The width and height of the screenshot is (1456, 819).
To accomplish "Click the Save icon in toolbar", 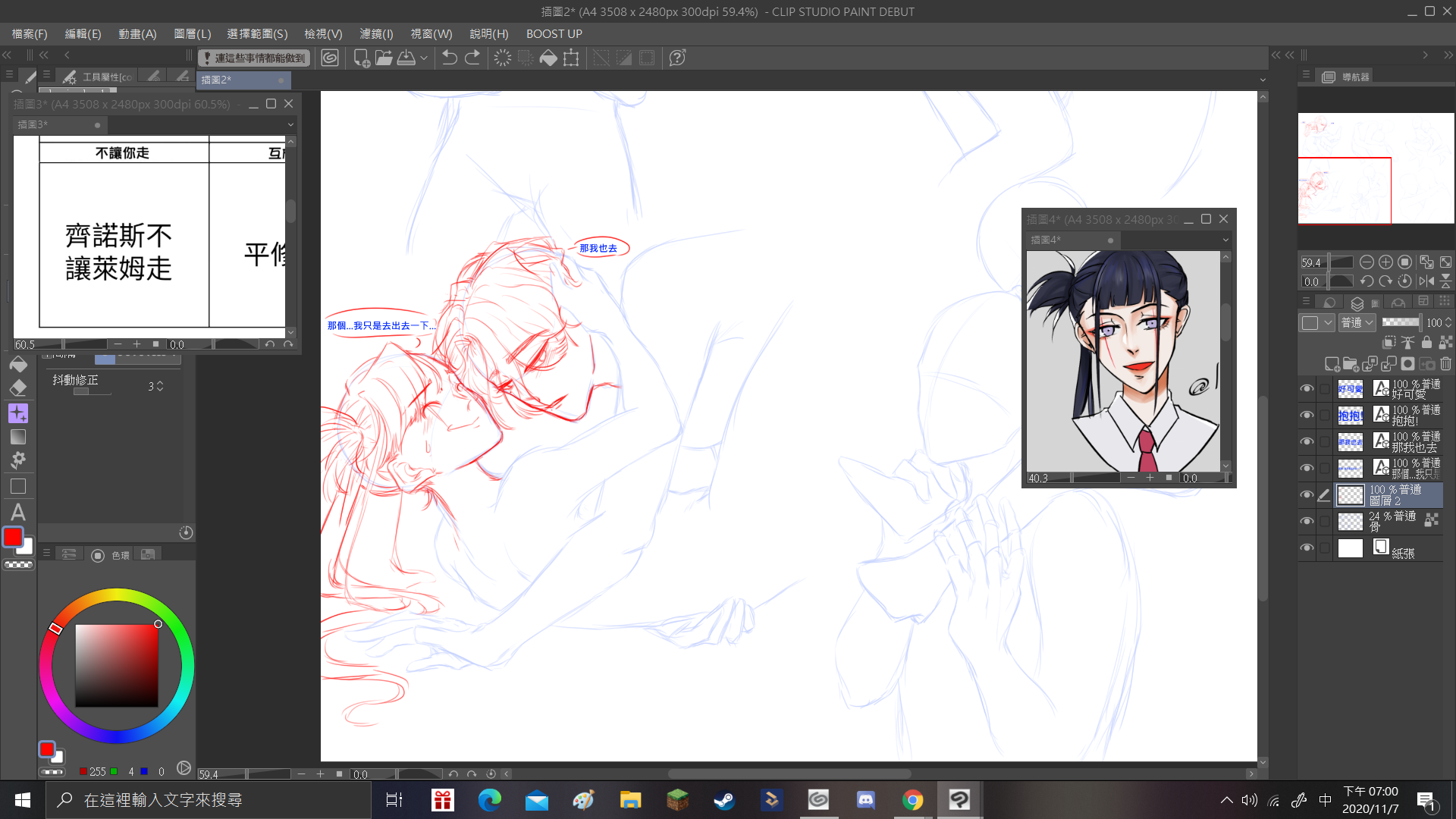I will click(406, 58).
